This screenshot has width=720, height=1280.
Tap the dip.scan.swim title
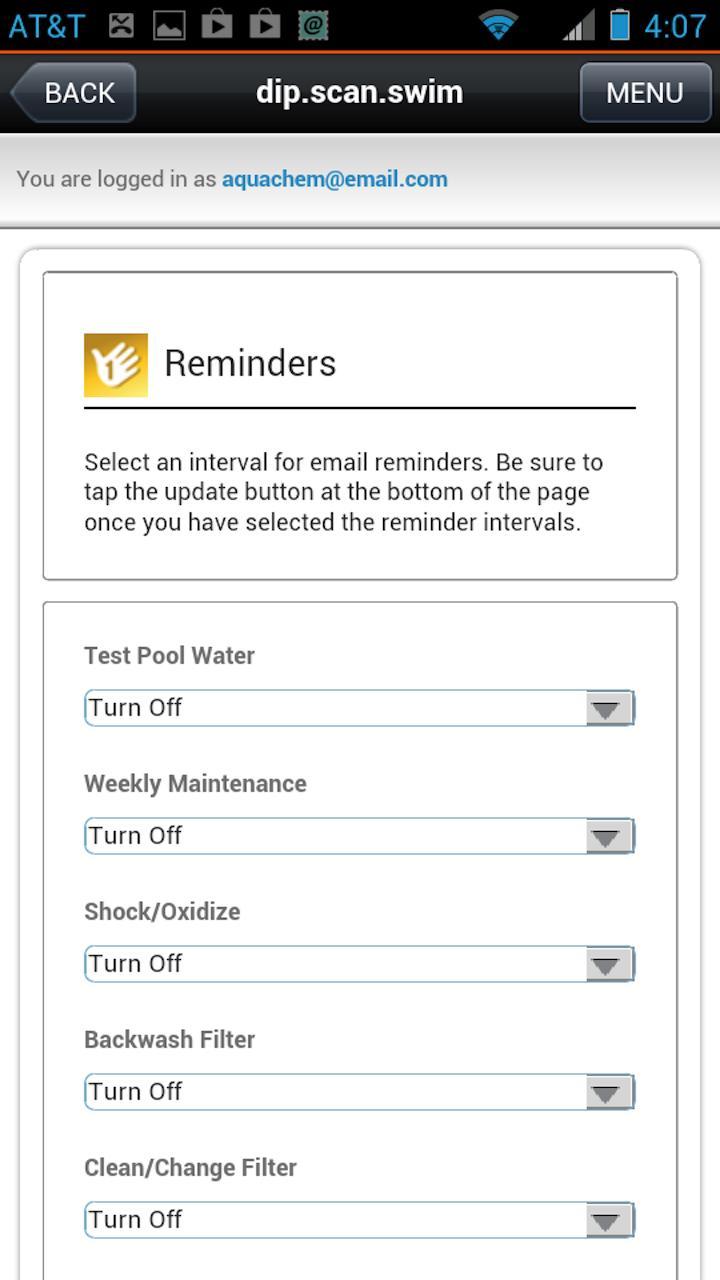(359, 93)
